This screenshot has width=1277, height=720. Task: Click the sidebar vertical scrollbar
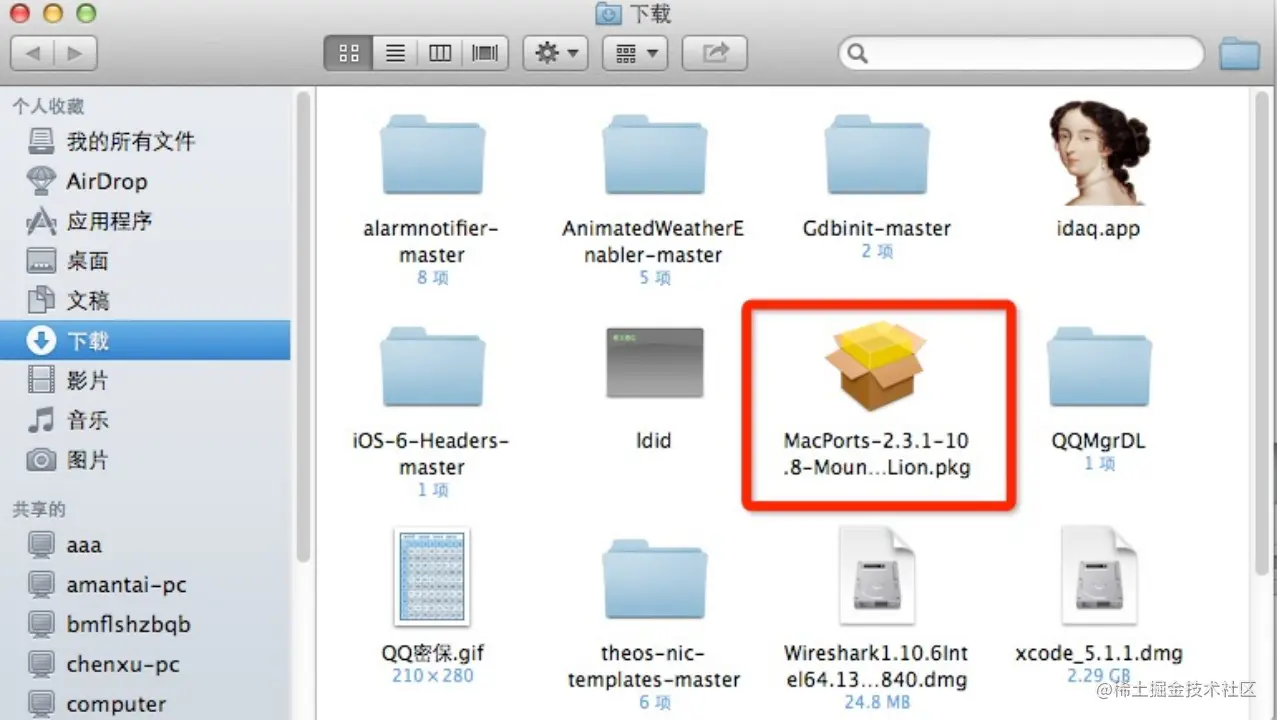point(303,325)
